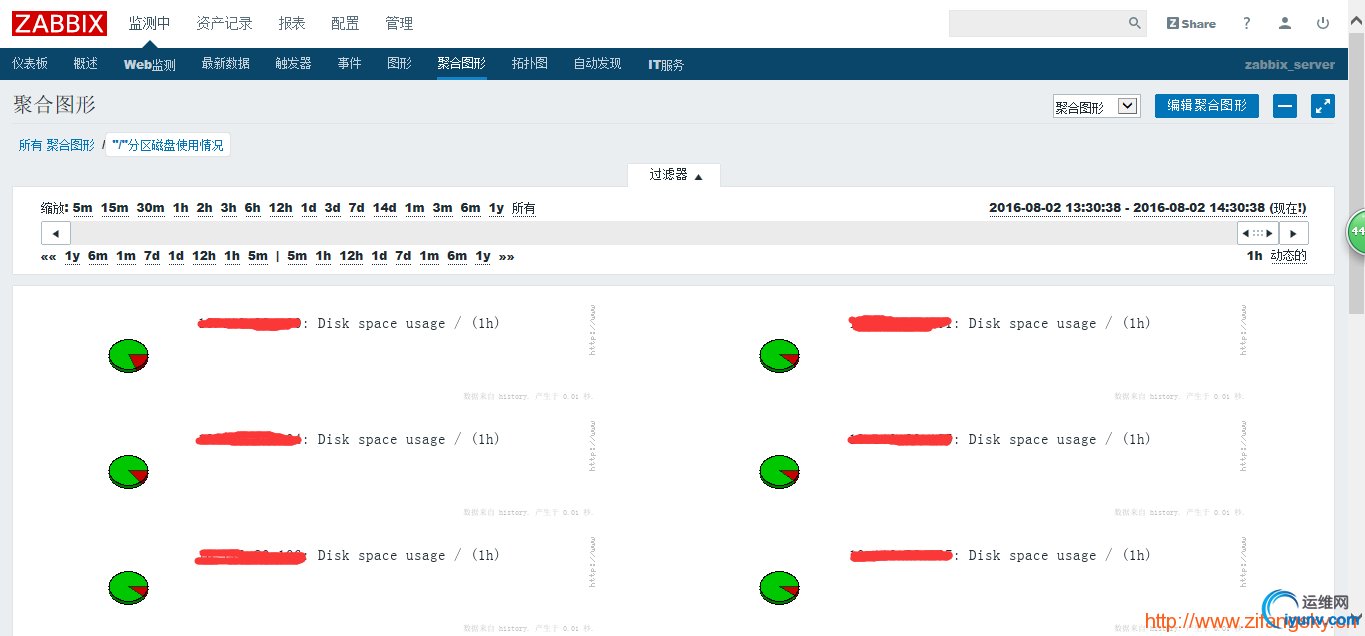Toggle 动态的 dynamic time mode

pos(1288,256)
